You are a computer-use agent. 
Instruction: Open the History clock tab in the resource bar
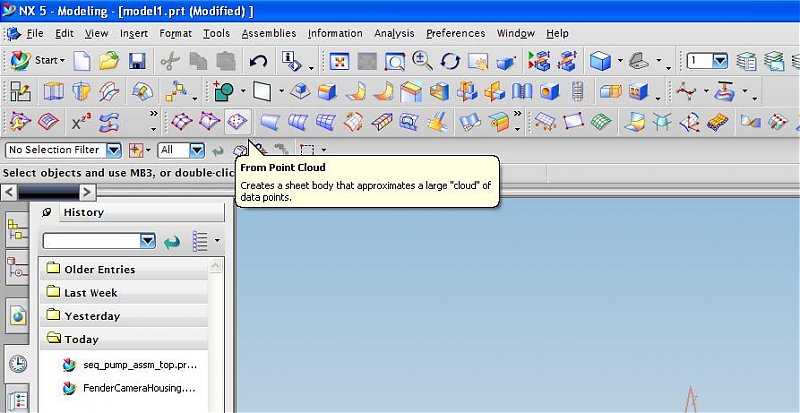pos(18,363)
